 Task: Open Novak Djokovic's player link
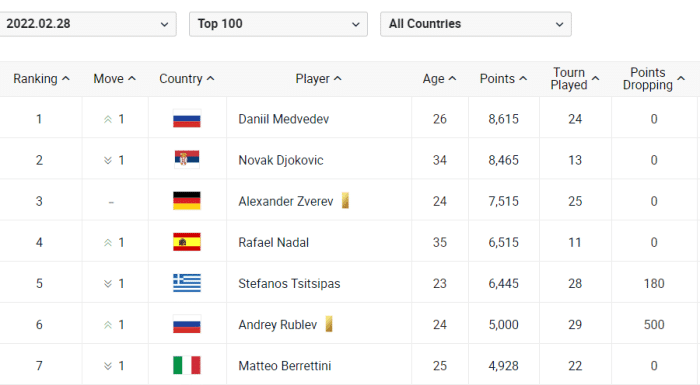(281, 160)
